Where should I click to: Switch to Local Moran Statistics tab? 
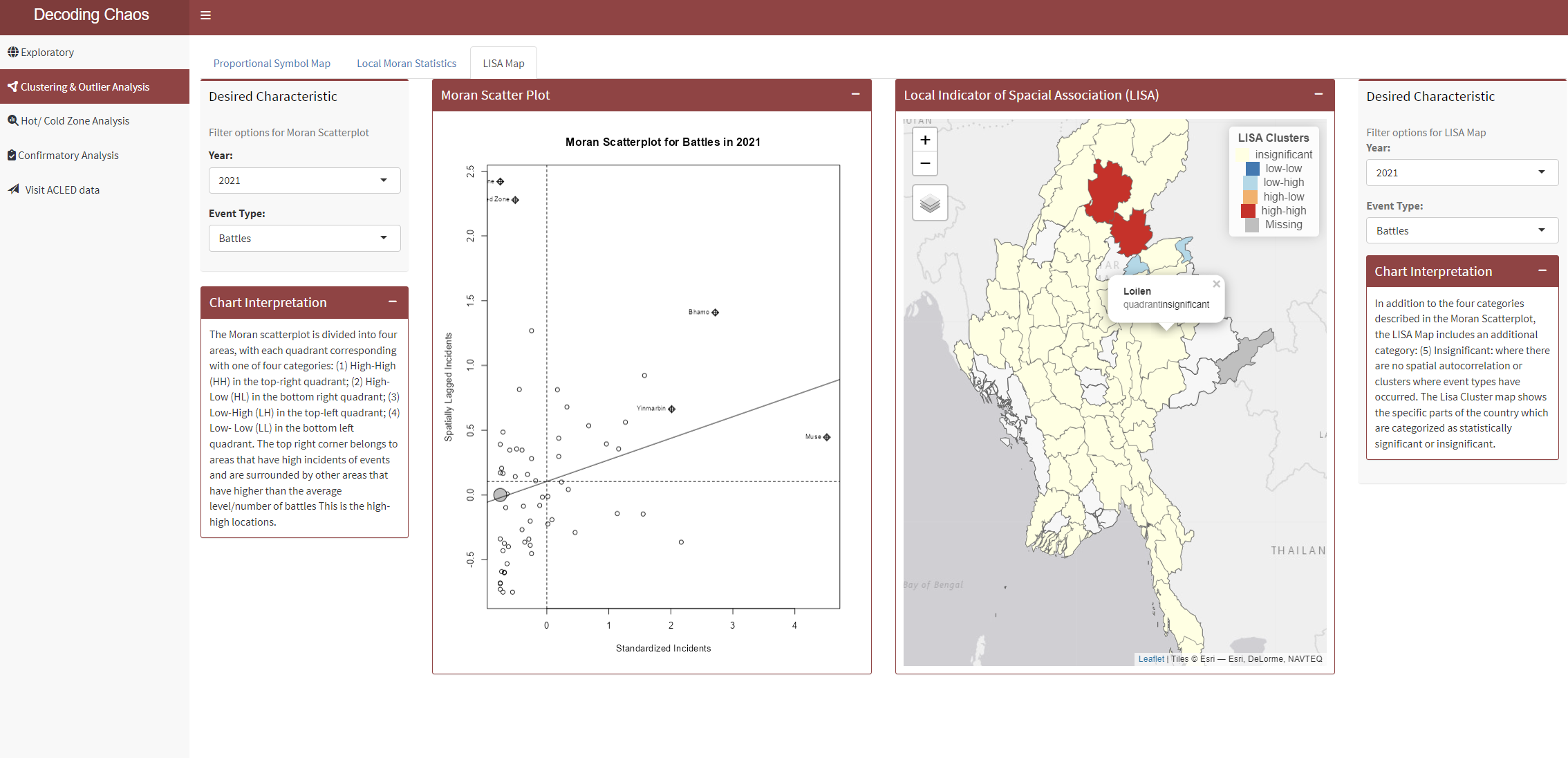[407, 64]
